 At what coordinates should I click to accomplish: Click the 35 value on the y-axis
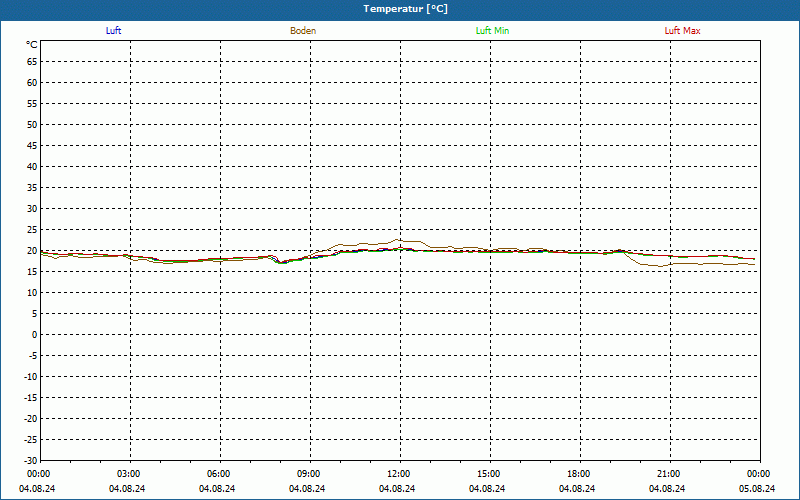tap(32, 188)
